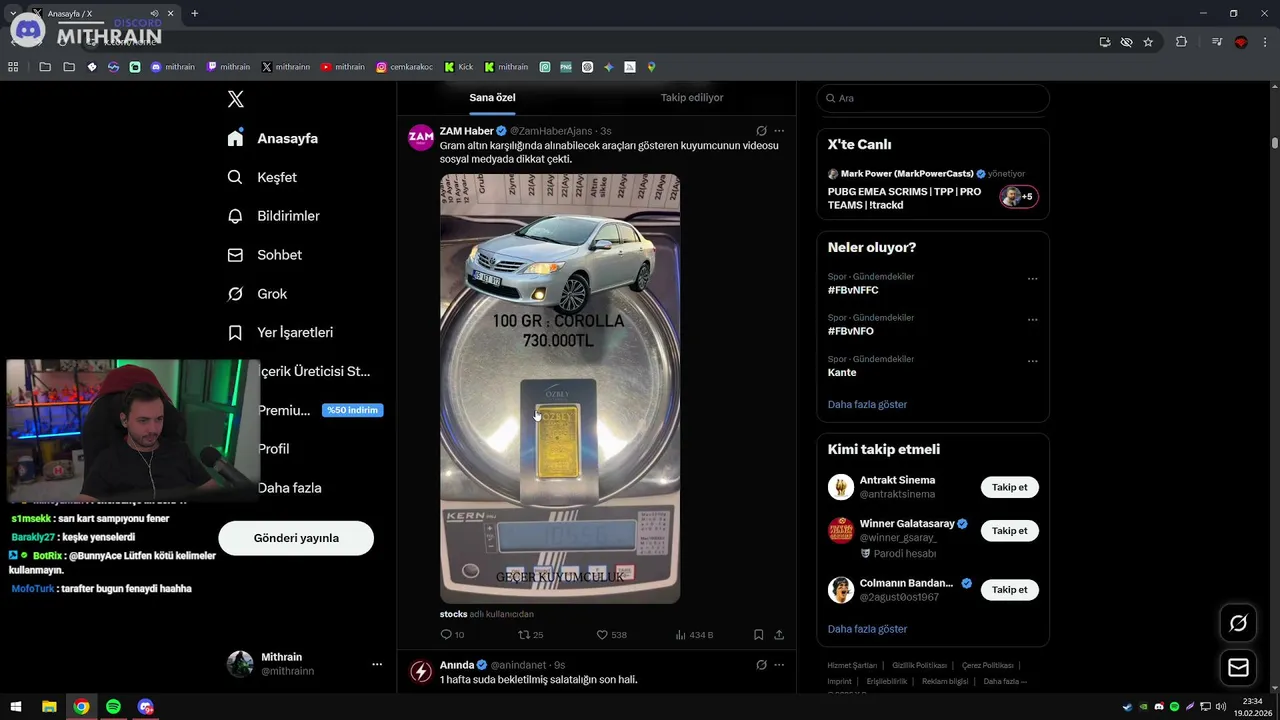1280x720 pixels.
Task: Follow Winner Galatasaray
Action: pos(1009,531)
